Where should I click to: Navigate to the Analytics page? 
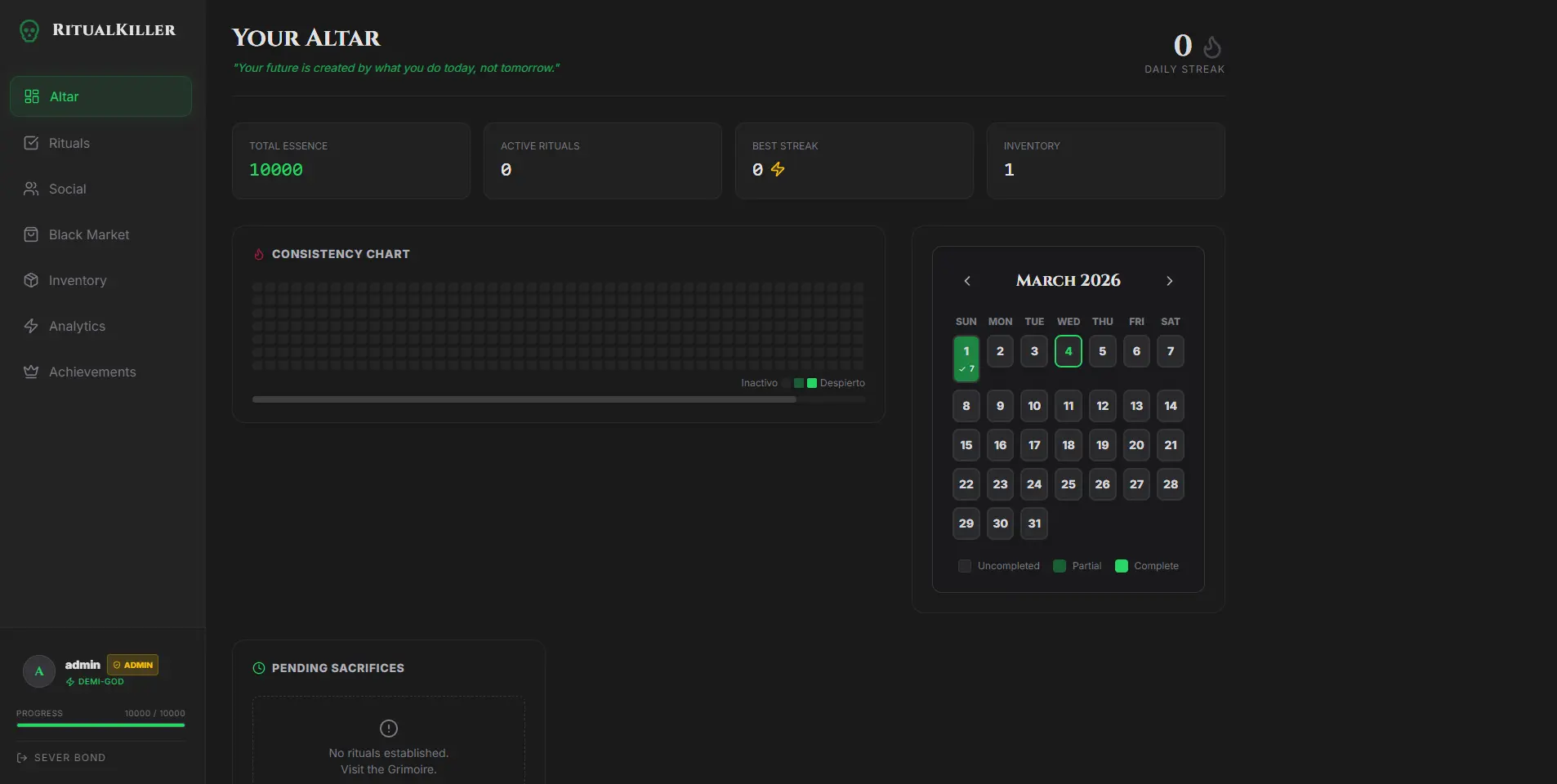[x=77, y=326]
